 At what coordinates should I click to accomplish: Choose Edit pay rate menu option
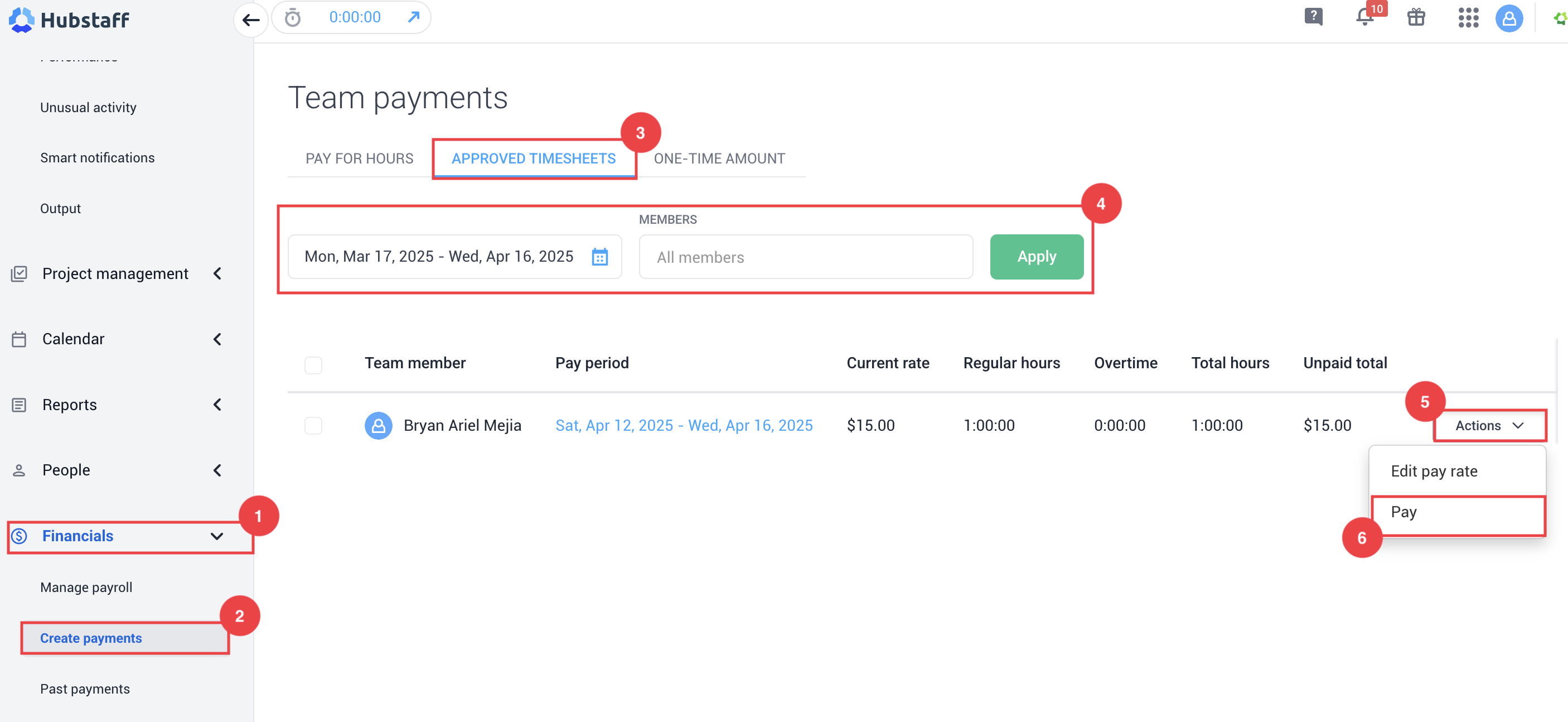1457,471
